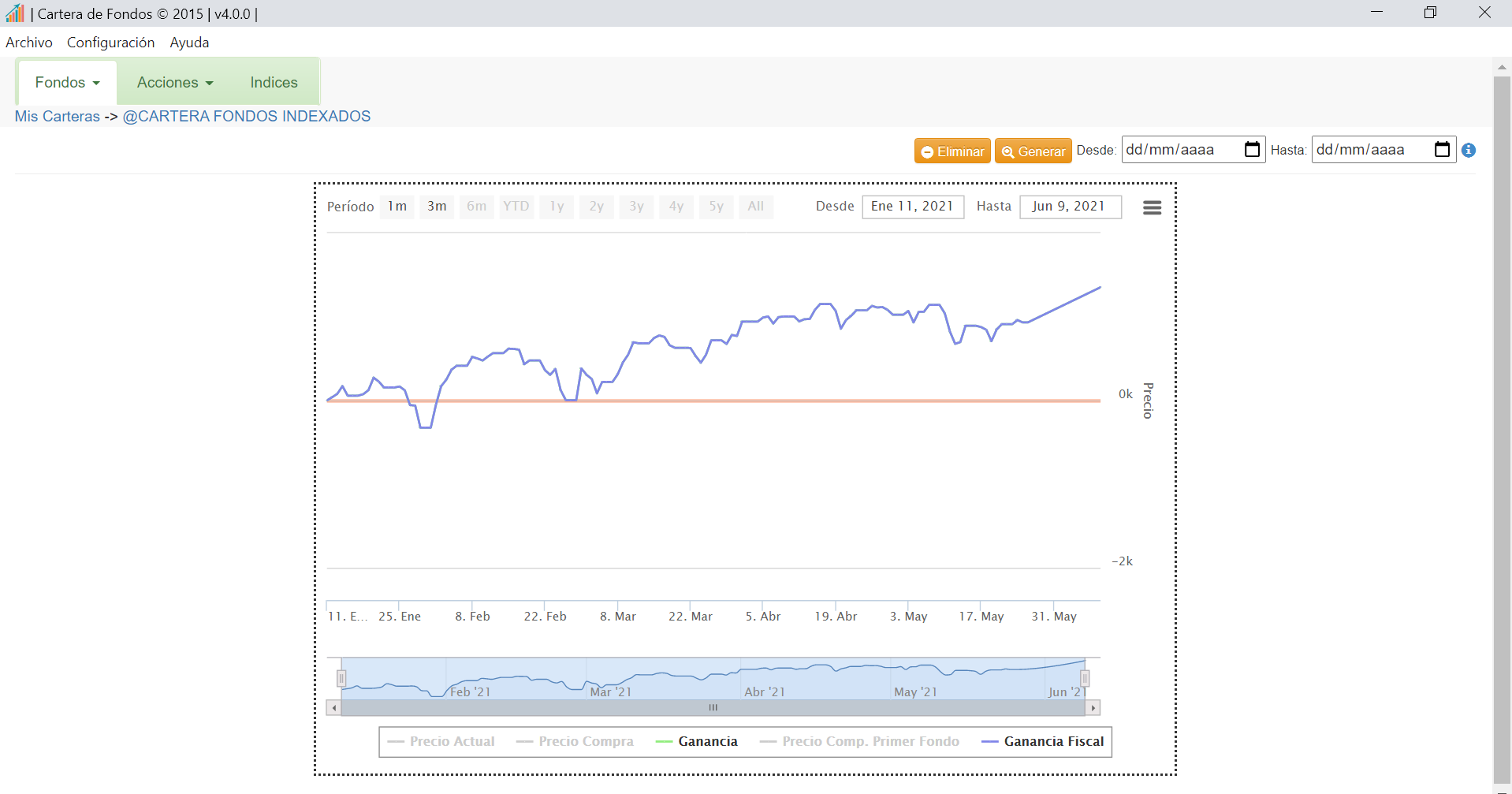Select the 4y period
Viewport: 1512px width, 794px height.
point(676,207)
